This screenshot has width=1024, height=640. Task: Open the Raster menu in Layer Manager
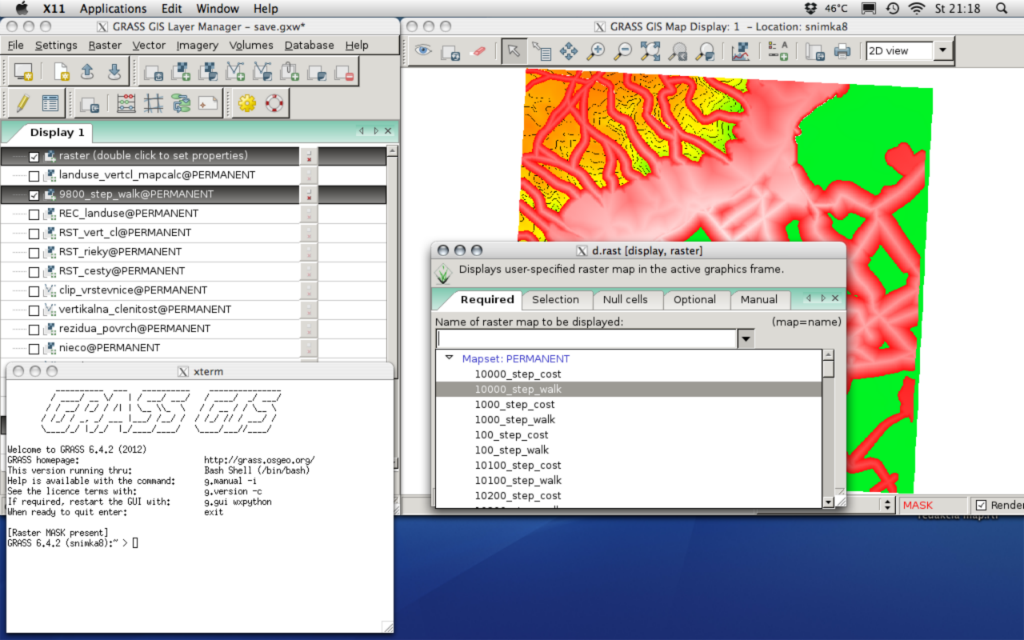pyautogui.click(x=104, y=45)
